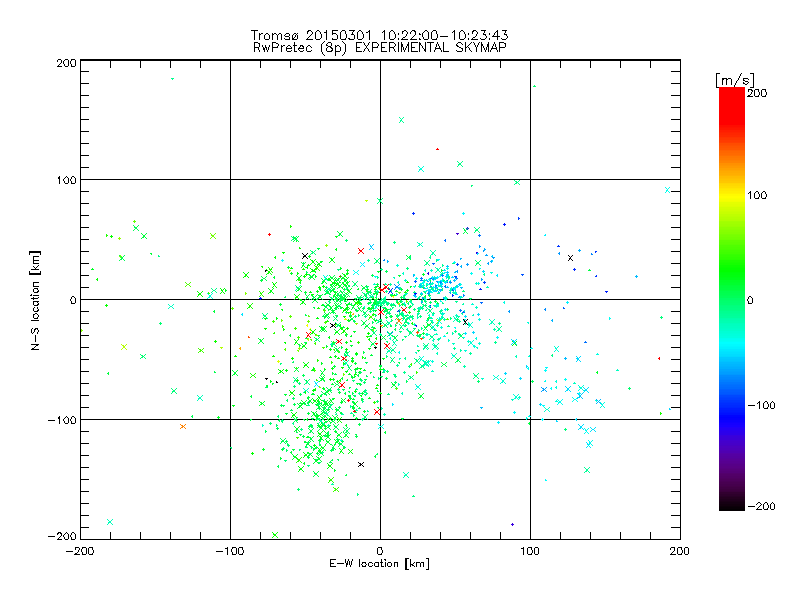Click the colorbar's '-100' label
The image size is (800, 600).
tap(761, 406)
